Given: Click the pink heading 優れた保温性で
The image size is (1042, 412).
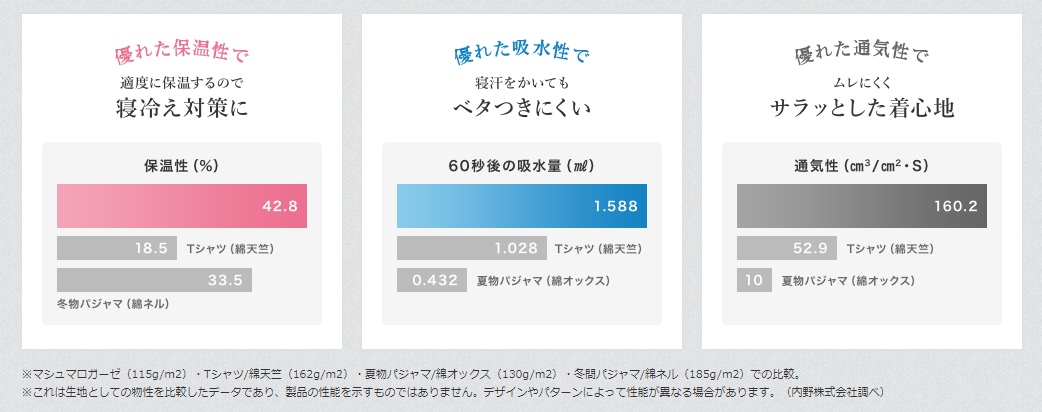Looking at the screenshot, I should click(181, 50).
